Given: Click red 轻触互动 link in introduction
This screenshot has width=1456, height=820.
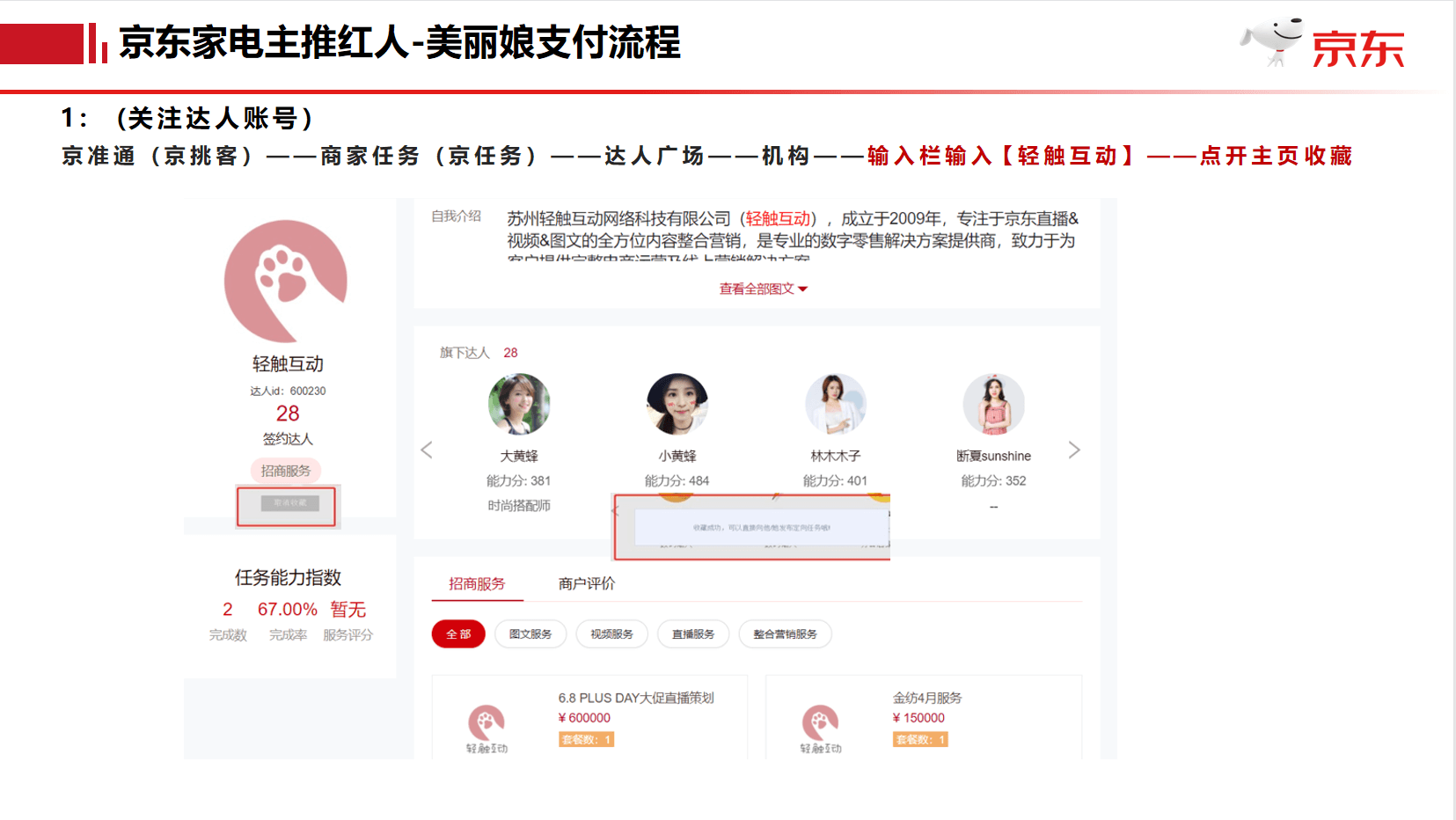Looking at the screenshot, I should click(x=779, y=218).
